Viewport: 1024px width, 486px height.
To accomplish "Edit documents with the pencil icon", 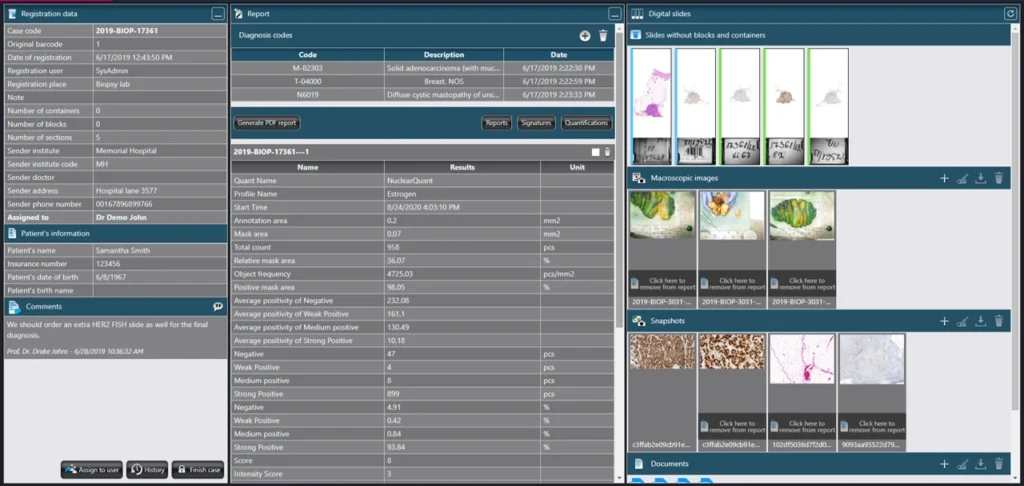I will point(962,464).
